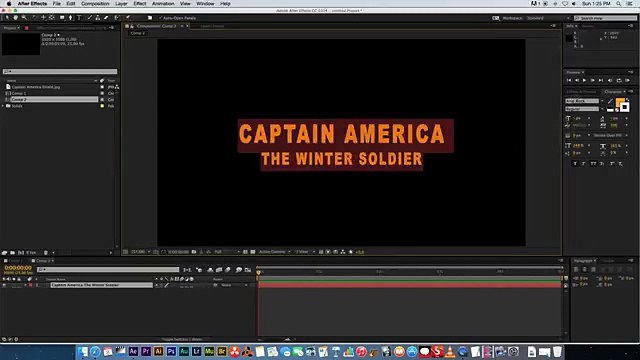Open the VLC cone icon in the Dock
Screen dimensions: 640x360
[450, 351]
